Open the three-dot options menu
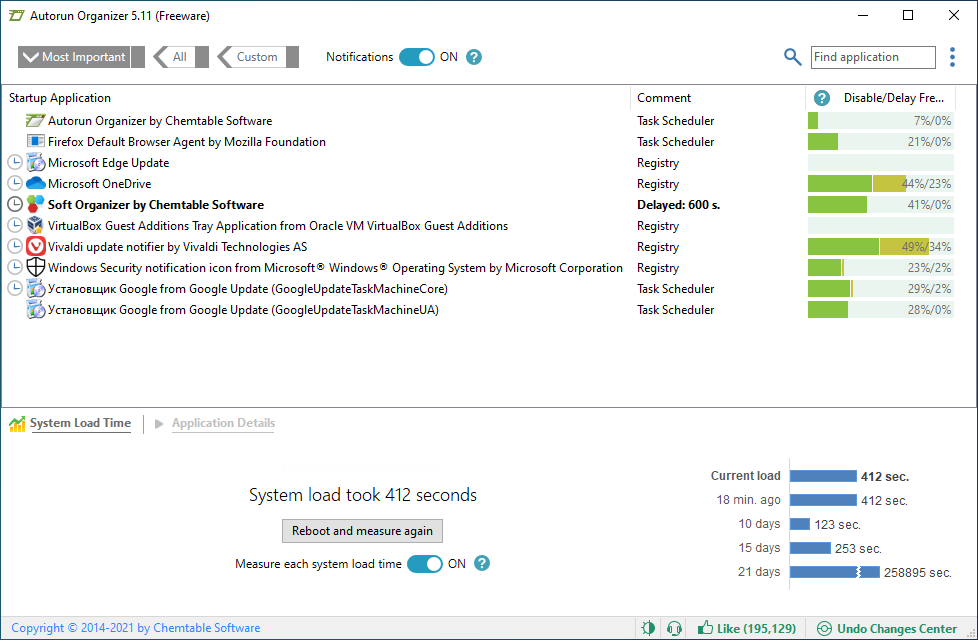978x640 pixels. [x=952, y=57]
